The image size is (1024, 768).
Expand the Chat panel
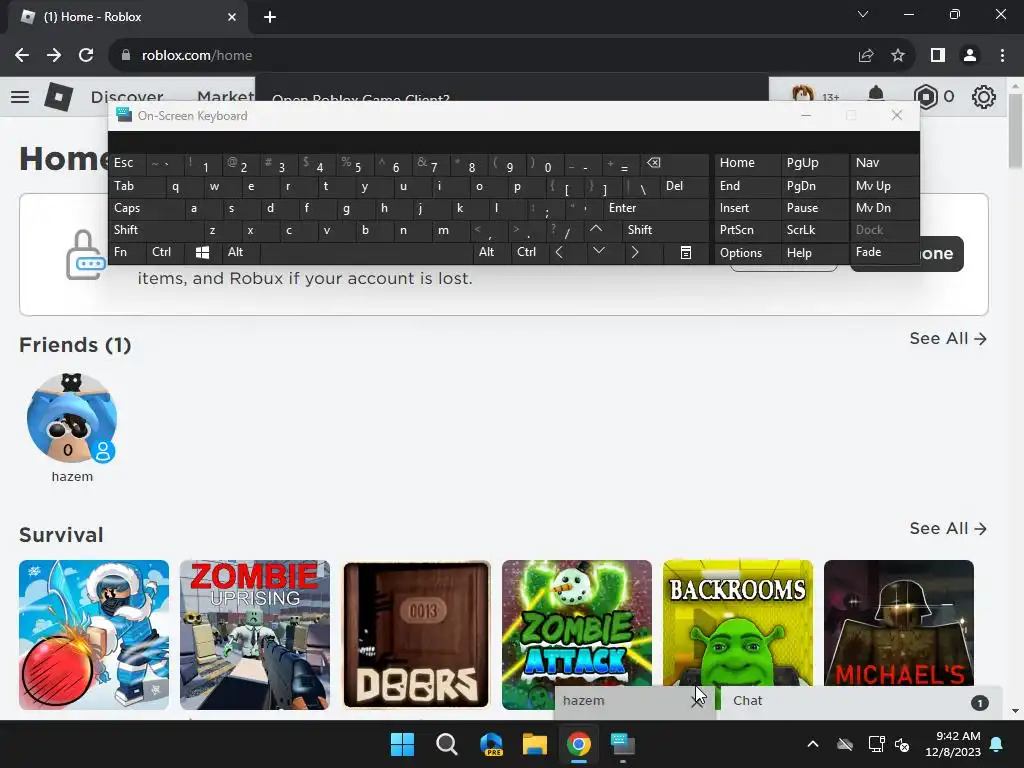coord(859,701)
